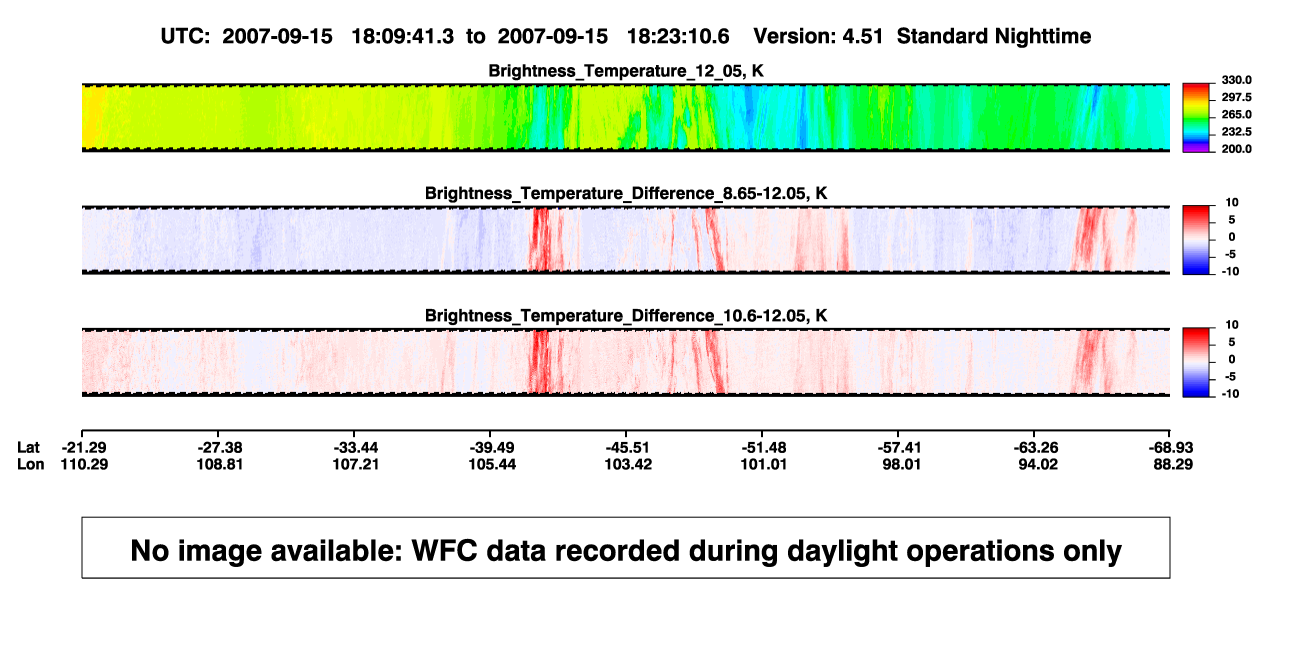Select the Brightness_Temperature_12_05 image strip
This screenshot has height=667, width=1300.
pos(626,117)
